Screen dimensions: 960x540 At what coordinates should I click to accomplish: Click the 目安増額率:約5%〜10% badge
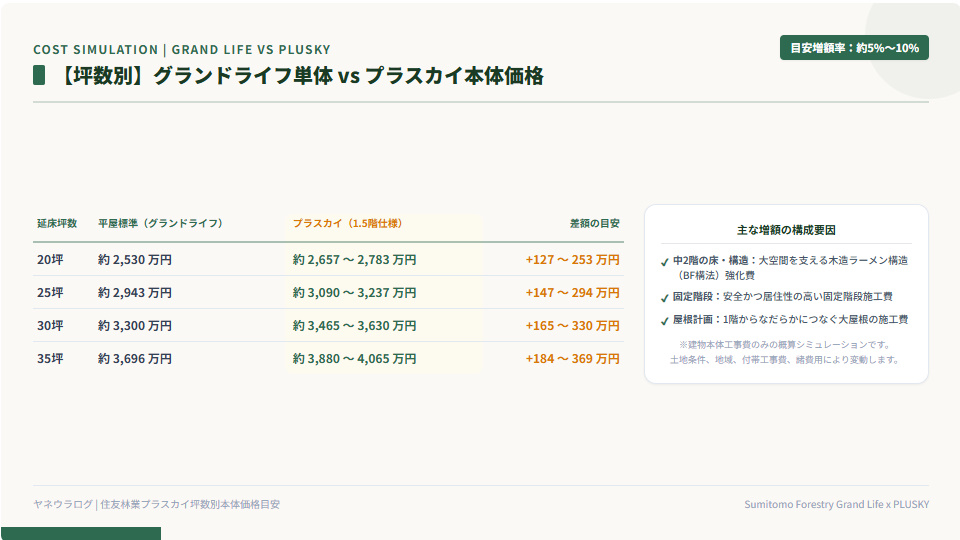[854, 48]
